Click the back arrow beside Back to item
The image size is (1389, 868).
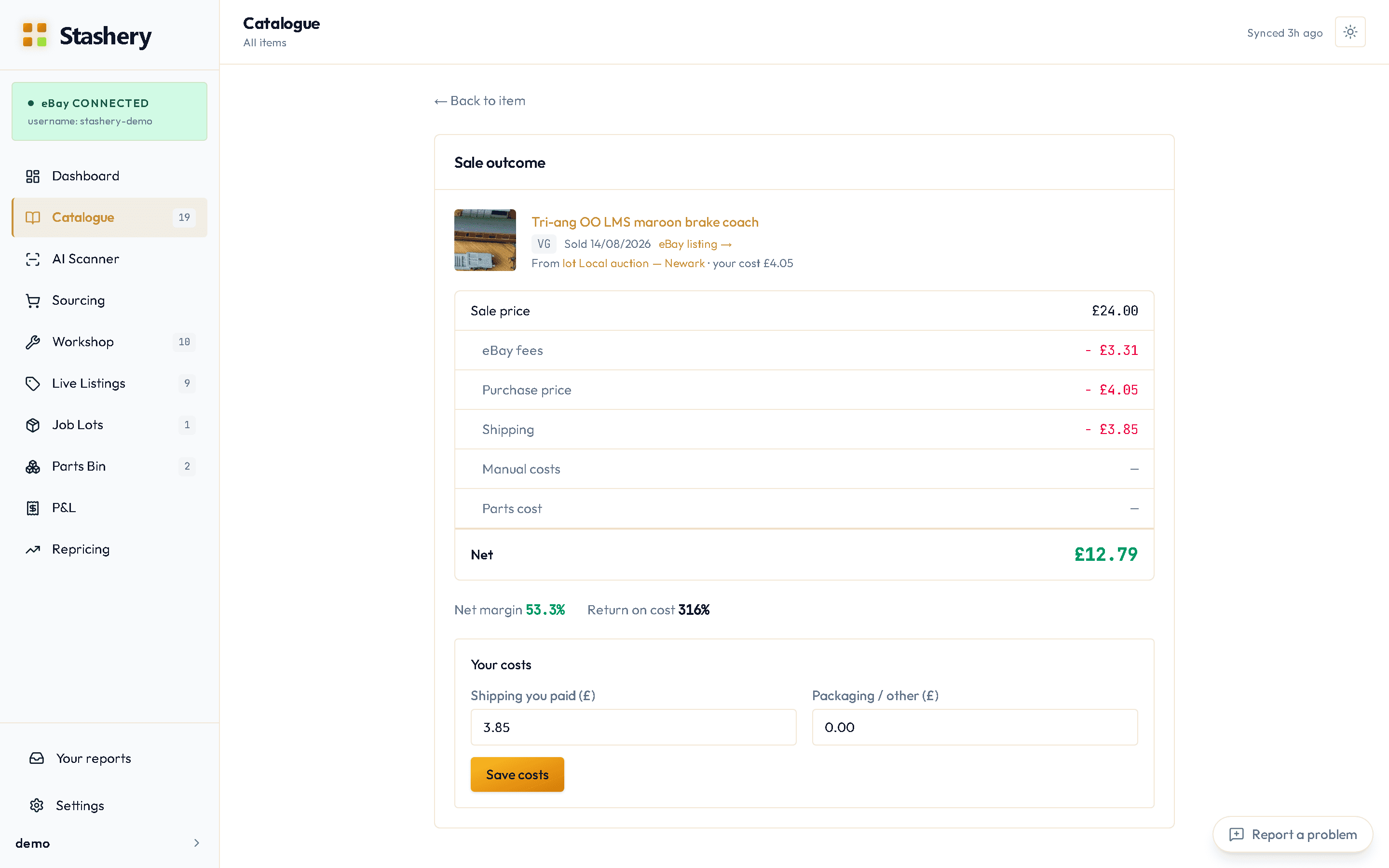[440, 102]
